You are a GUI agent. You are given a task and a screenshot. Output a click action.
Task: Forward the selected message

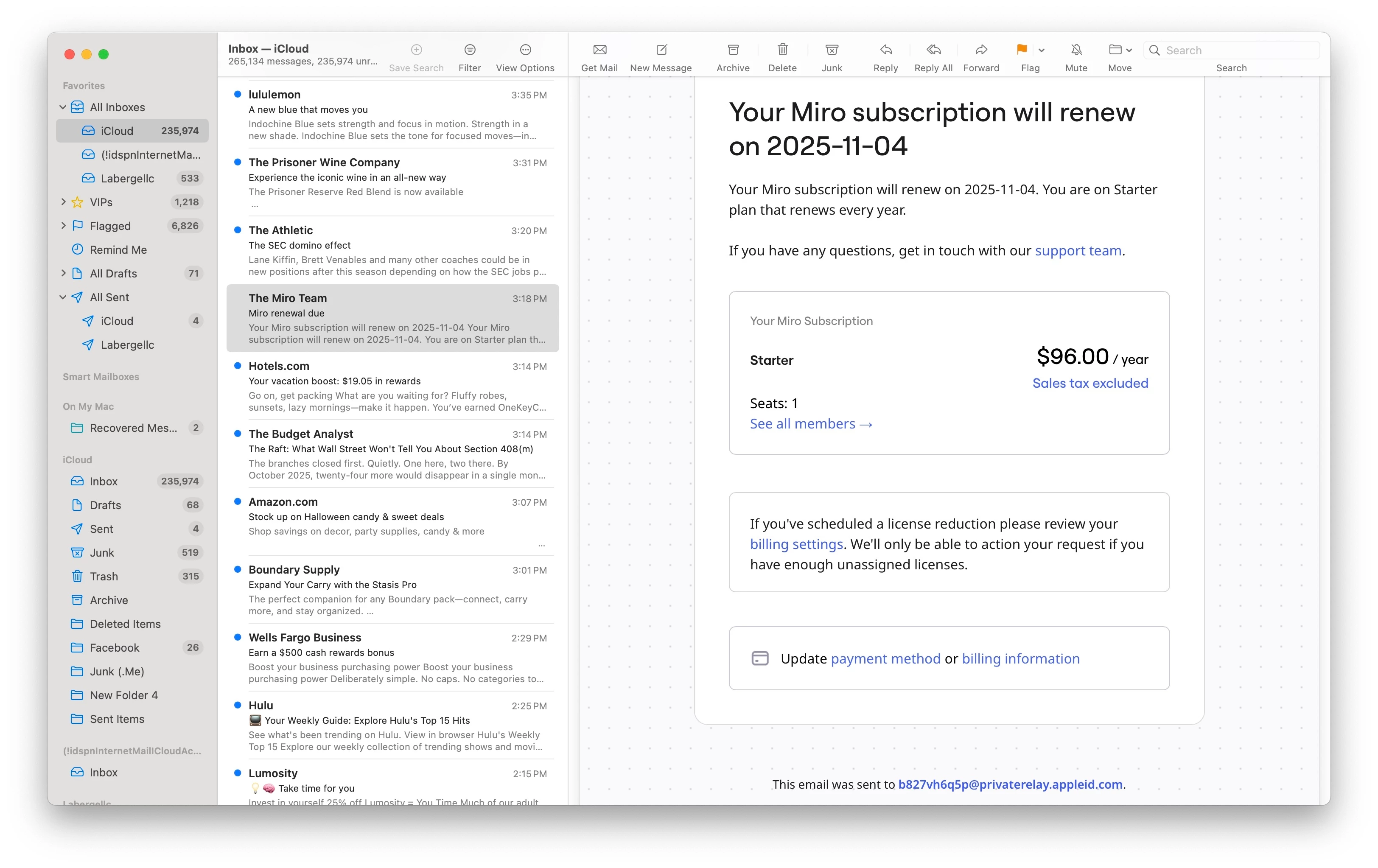click(x=981, y=50)
